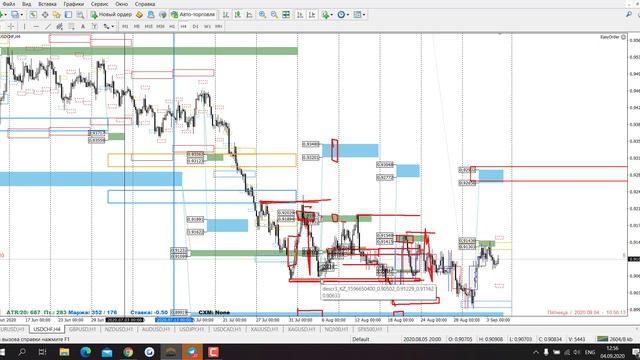Switch timeframe to M15
The width and height of the screenshot is (640, 360).
click(149, 26)
